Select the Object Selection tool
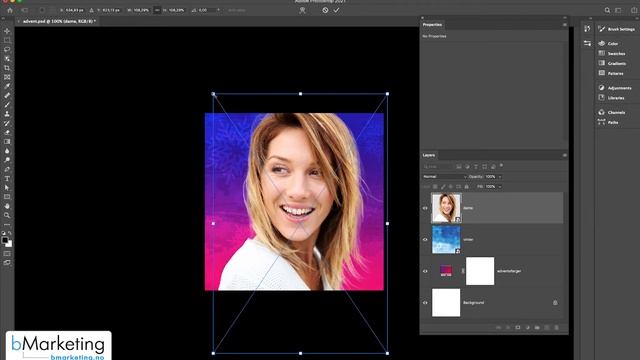This screenshot has width=640, height=360. [7, 59]
